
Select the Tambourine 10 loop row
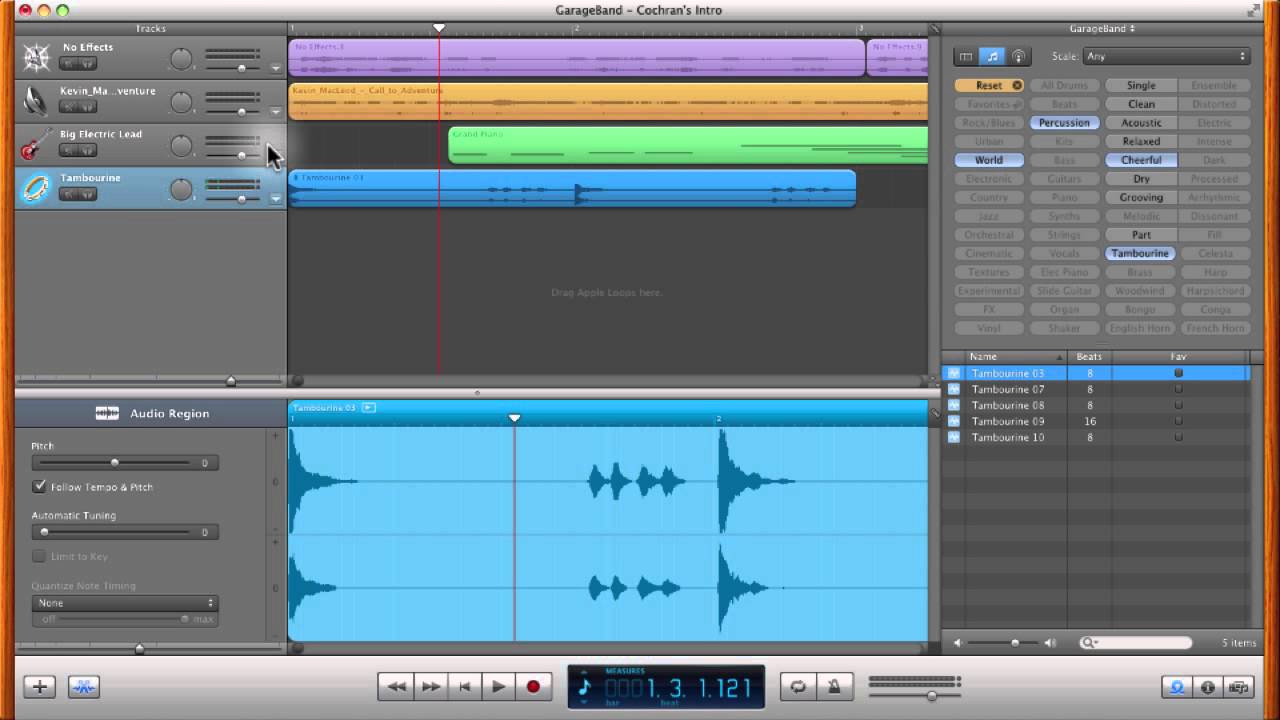(x=1096, y=437)
